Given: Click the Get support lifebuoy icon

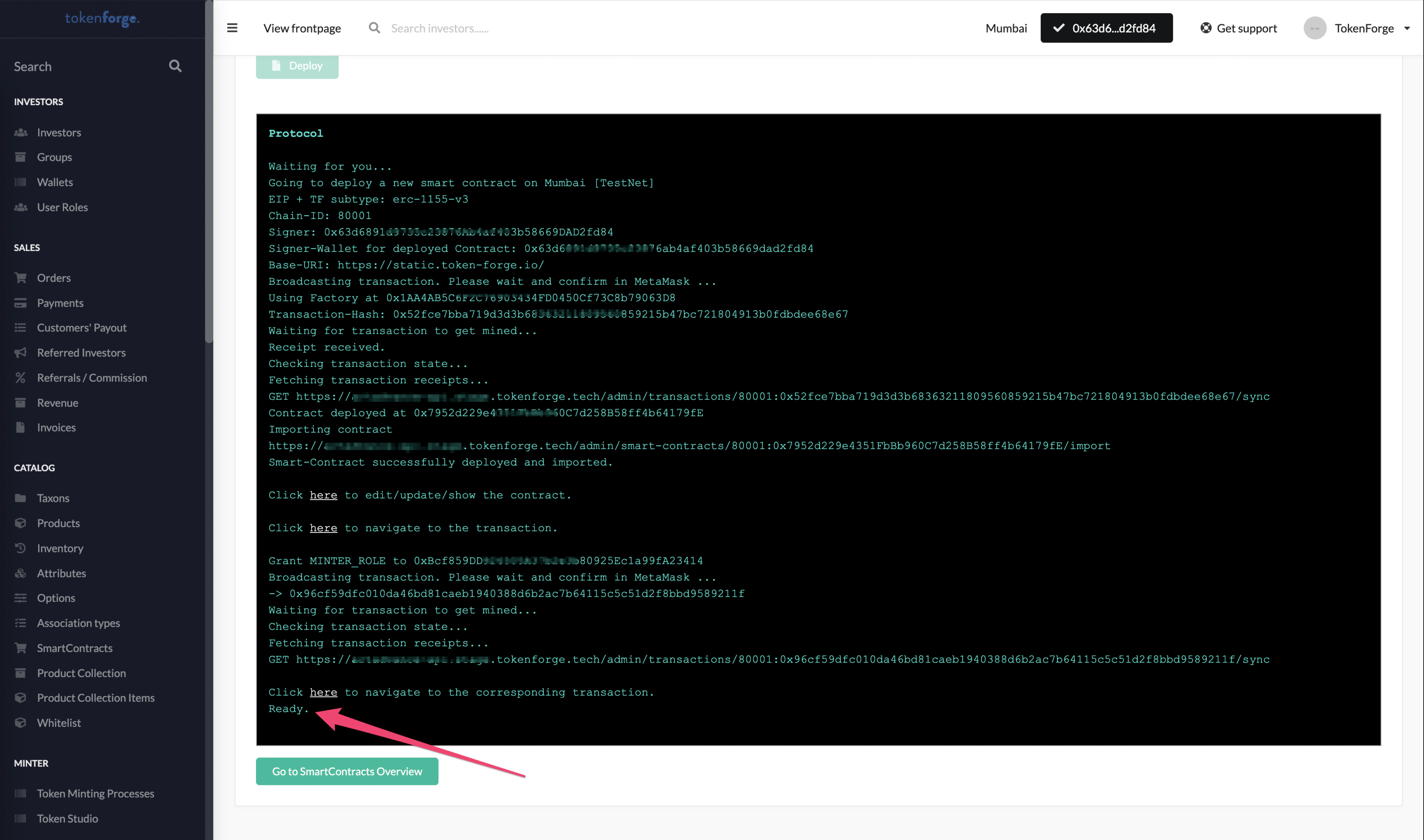Looking at the screenshot, I should click(x=1206, y=28).
